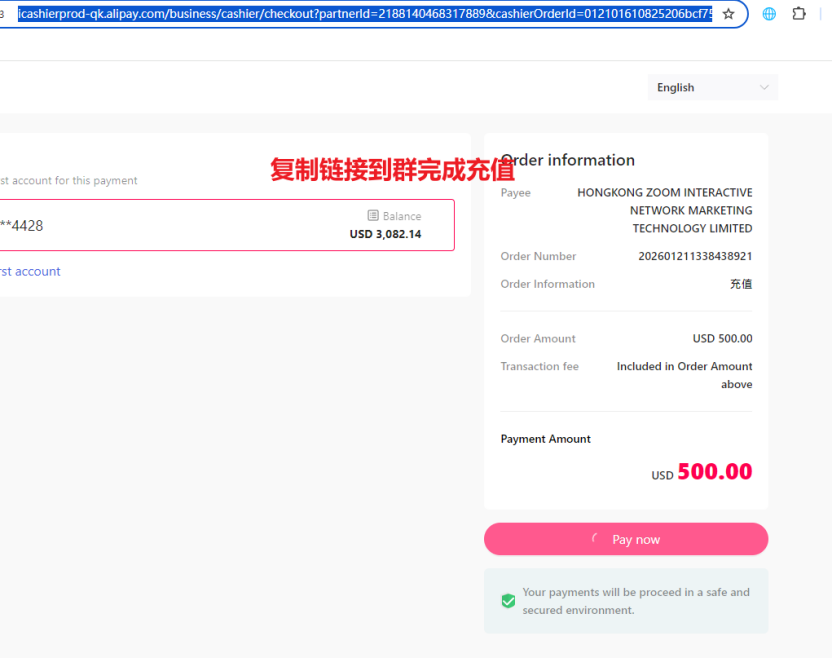Click the Order Amount USD 500.00 value
This screenshot has width=832, height=658.
click(x=722, y=339)
